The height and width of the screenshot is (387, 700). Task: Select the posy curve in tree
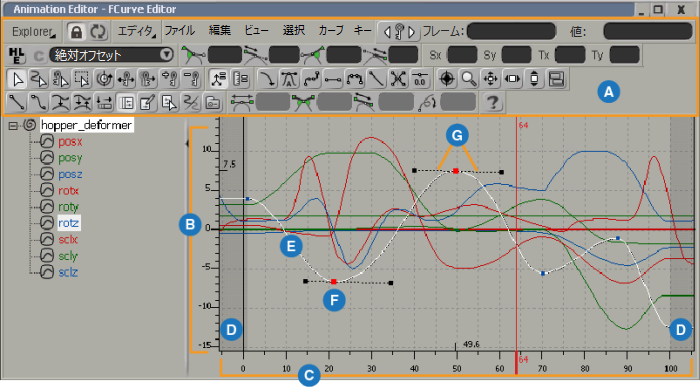(70, 158)
